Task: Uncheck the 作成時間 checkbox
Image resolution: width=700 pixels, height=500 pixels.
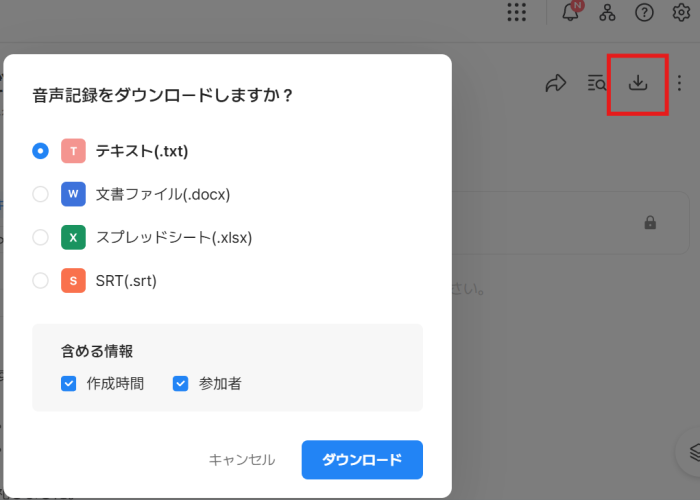Action: click(69, 383)
